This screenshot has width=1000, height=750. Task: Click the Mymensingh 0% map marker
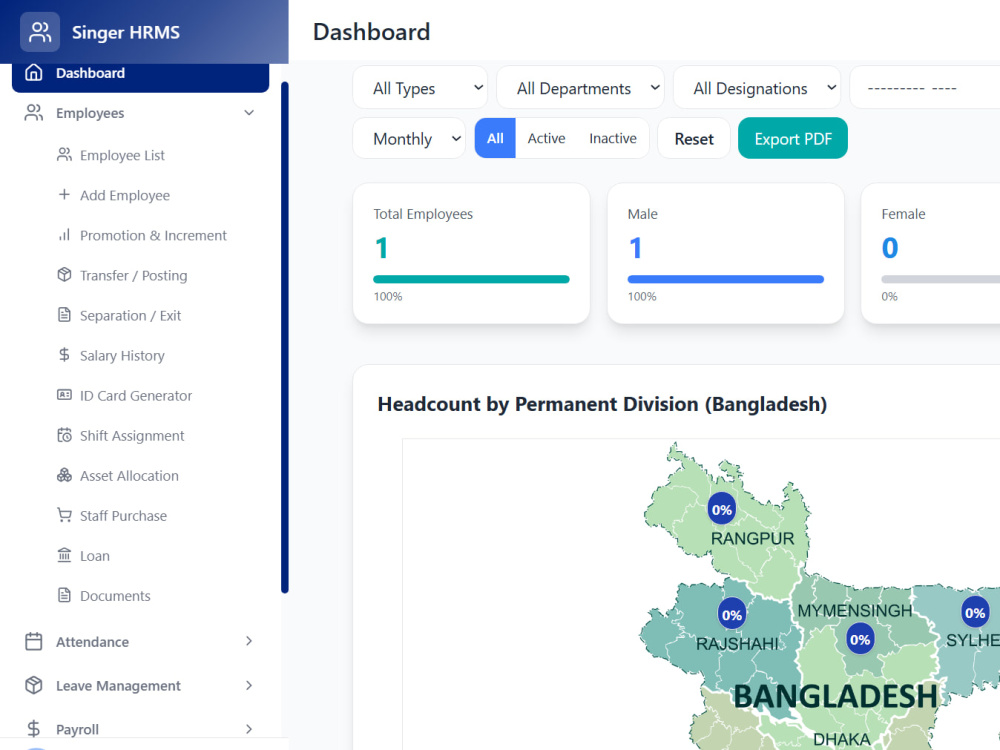click(860, 639)
